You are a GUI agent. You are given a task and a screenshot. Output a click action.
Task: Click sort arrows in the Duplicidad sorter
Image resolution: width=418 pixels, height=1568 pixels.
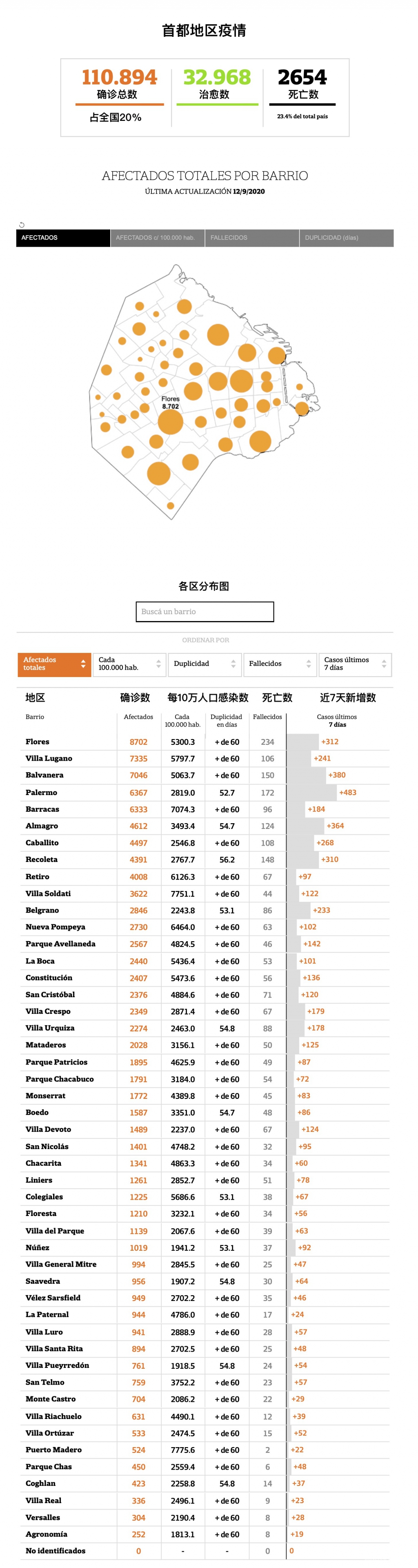pos(233,664)
